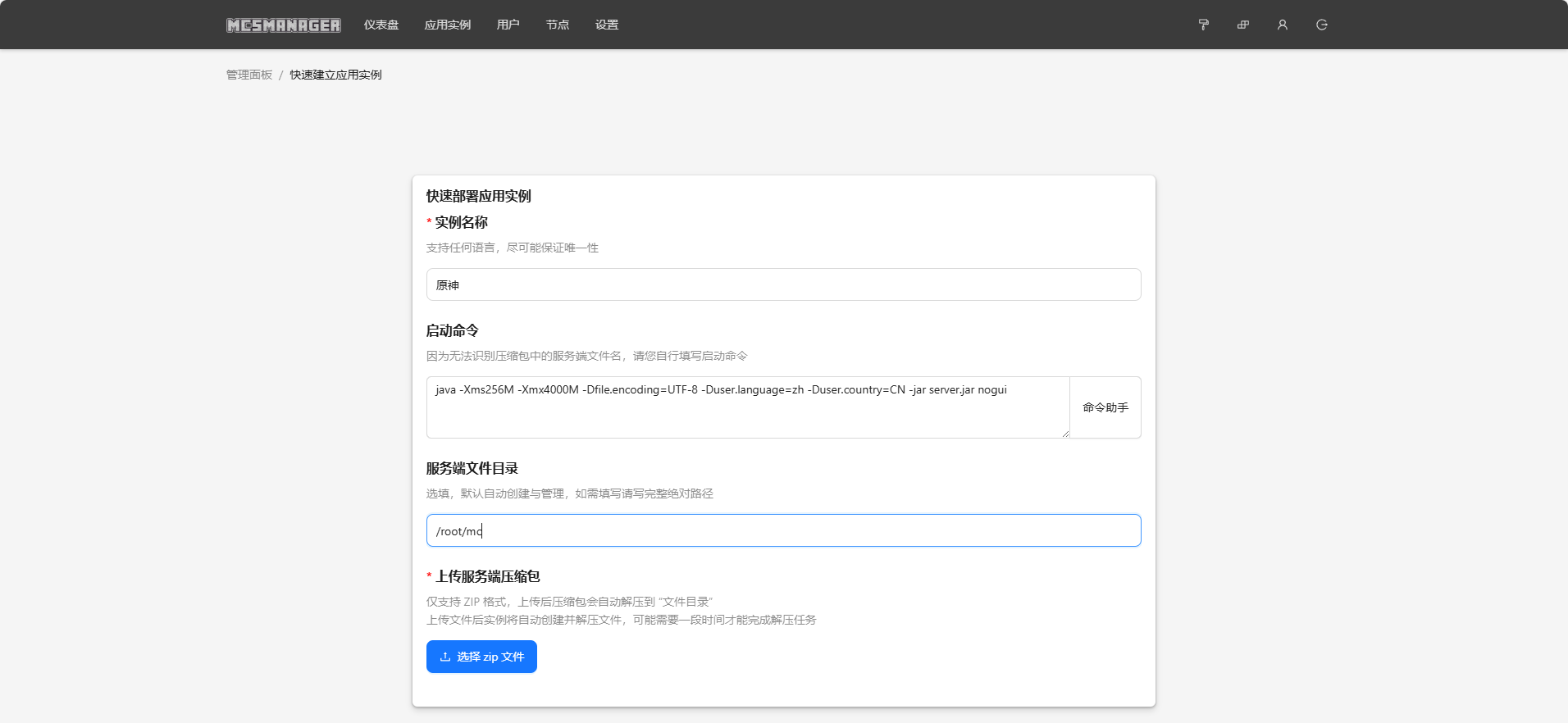Viewport: 1568px width, 723px height.
Task: Click the upload icon in zip button
Action: point(445,657)
